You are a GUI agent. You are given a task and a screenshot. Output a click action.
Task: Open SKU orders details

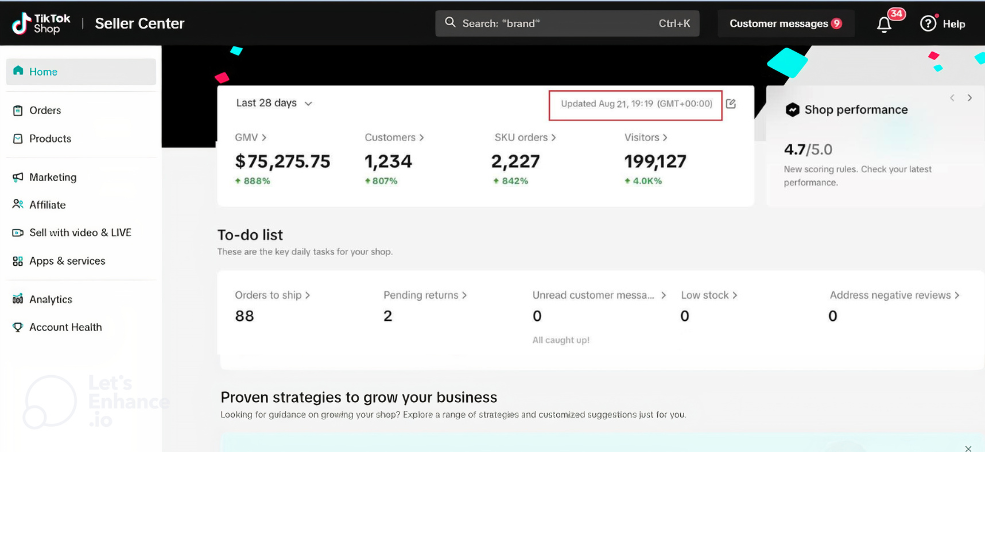pyautogui.click(x=524, y=138)
